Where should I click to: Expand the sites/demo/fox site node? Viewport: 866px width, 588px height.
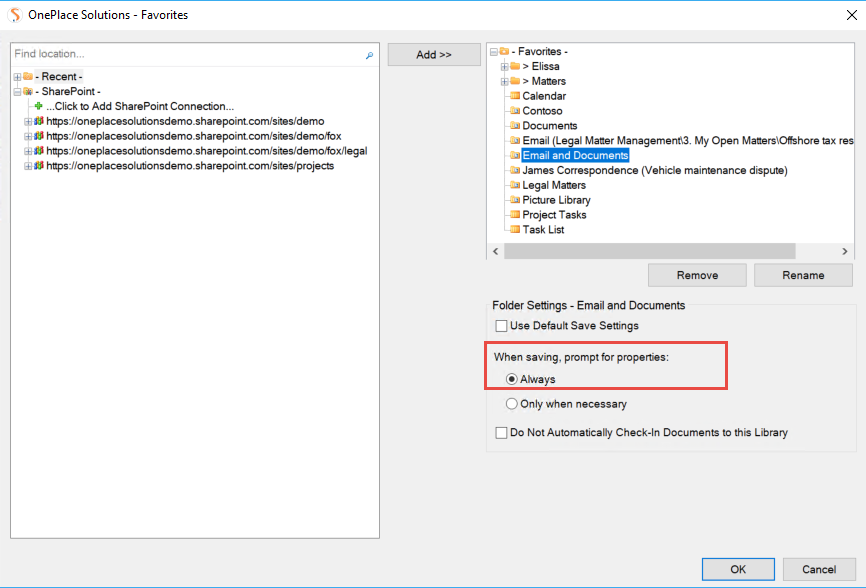click(28, 136)
